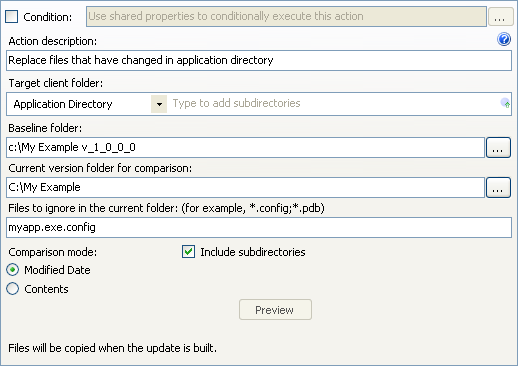
Task: Expand the target folder dropdown arrow
Action: click(159, 104)
